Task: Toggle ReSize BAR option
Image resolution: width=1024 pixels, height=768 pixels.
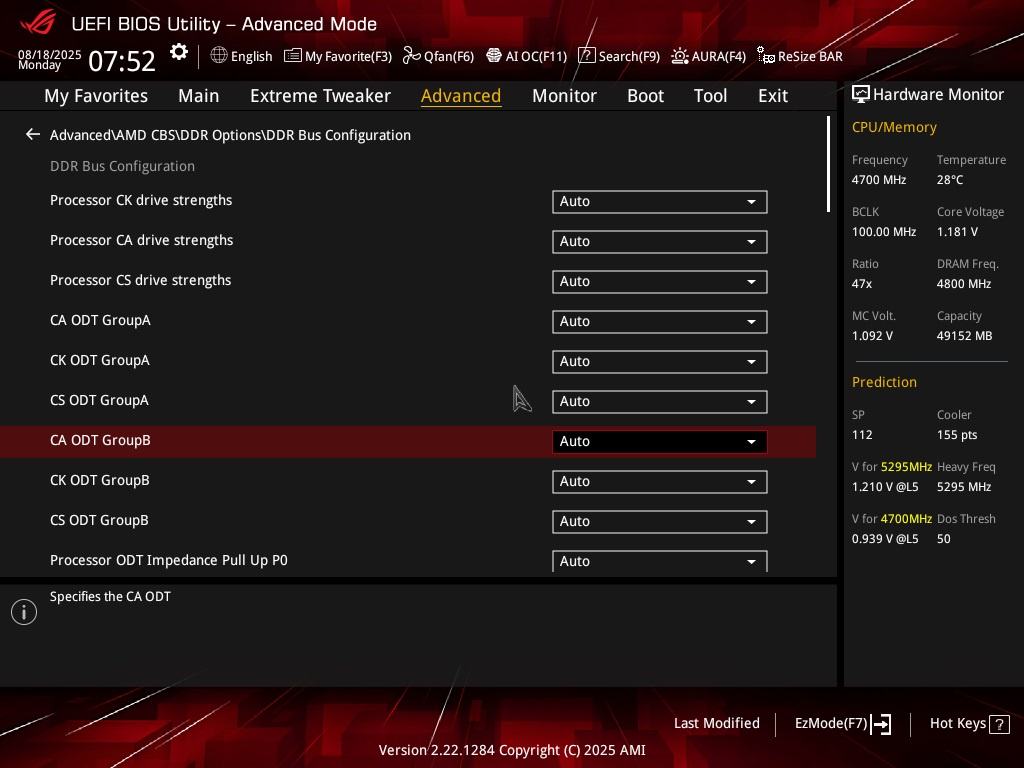Action: pyautogui.click(x=799, y=56)
